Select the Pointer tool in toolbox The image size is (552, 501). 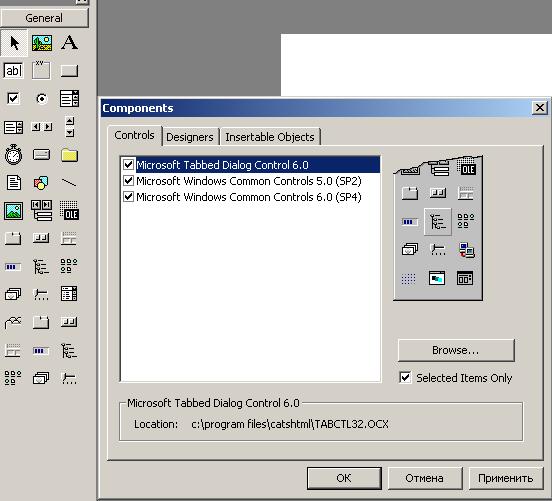click(14, 43)
